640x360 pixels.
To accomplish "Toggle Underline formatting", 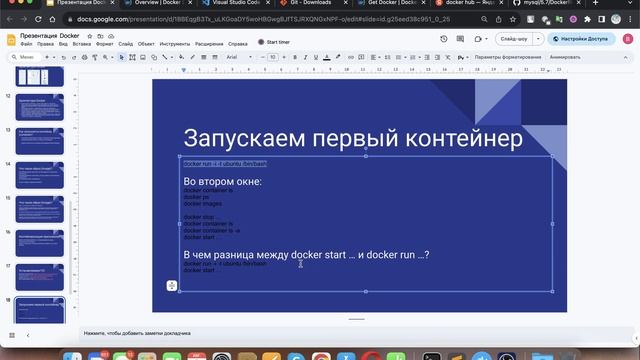I will 316,58.
